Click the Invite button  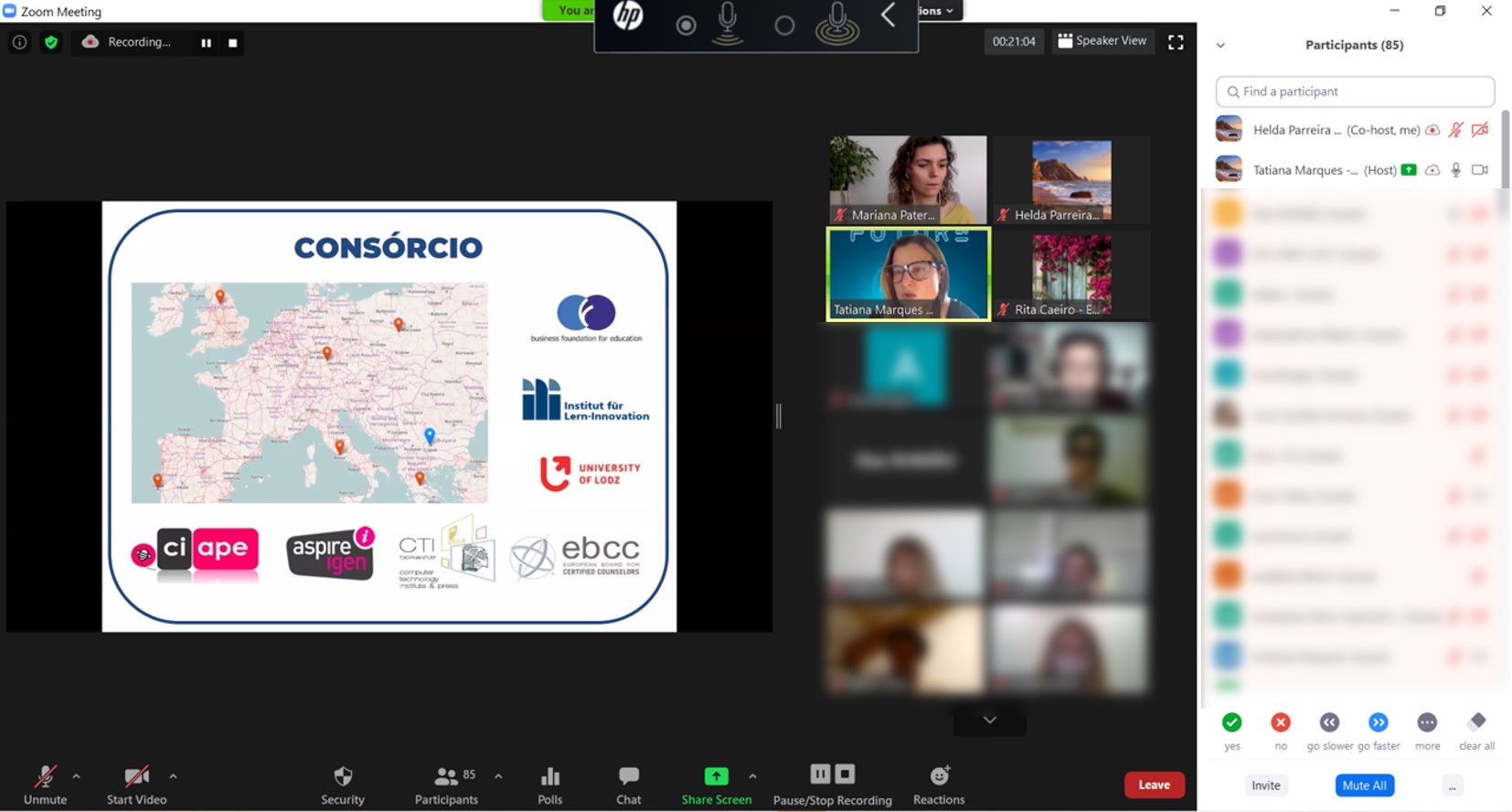pyautogui.click(x=1266, y=785)
